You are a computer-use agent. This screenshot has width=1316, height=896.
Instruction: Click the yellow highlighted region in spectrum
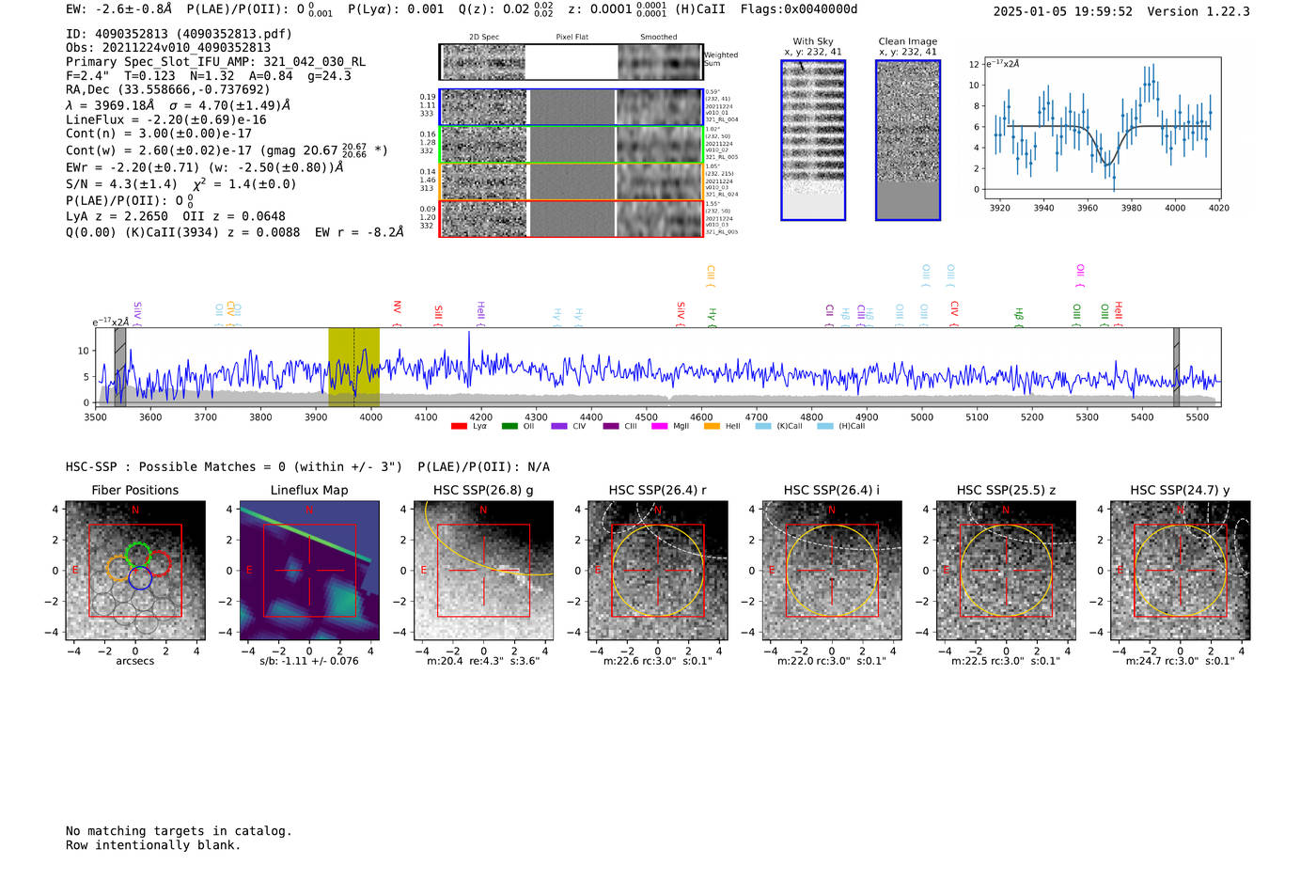click(x=353, y=367)
